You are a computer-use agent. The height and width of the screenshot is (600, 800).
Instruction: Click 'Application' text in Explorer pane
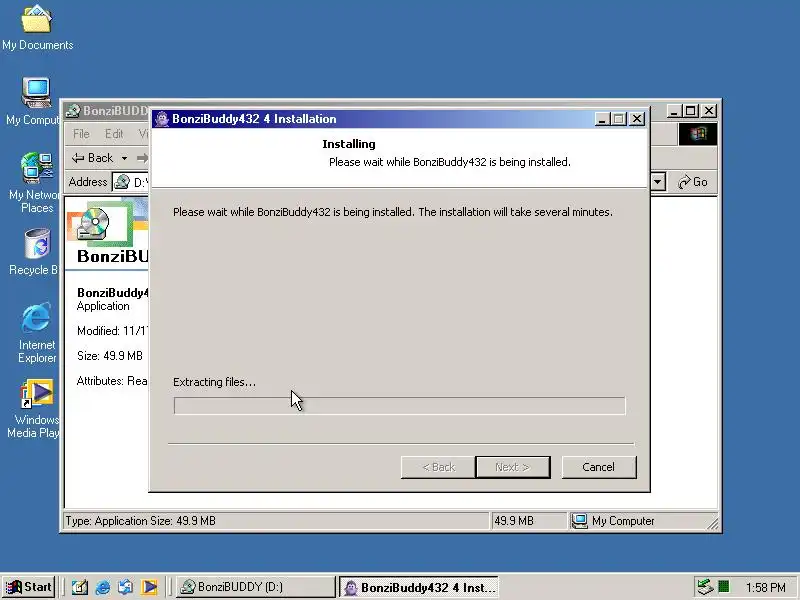103,306
